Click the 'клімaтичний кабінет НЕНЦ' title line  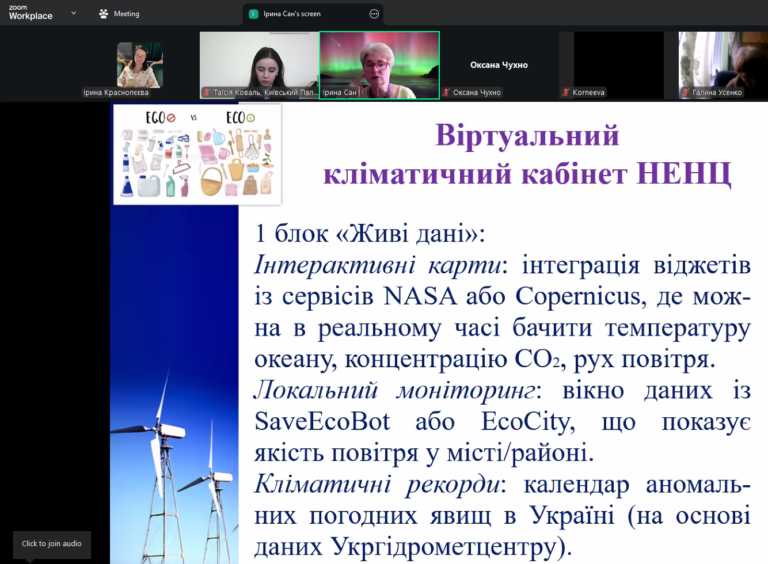[x=527, y=174]
